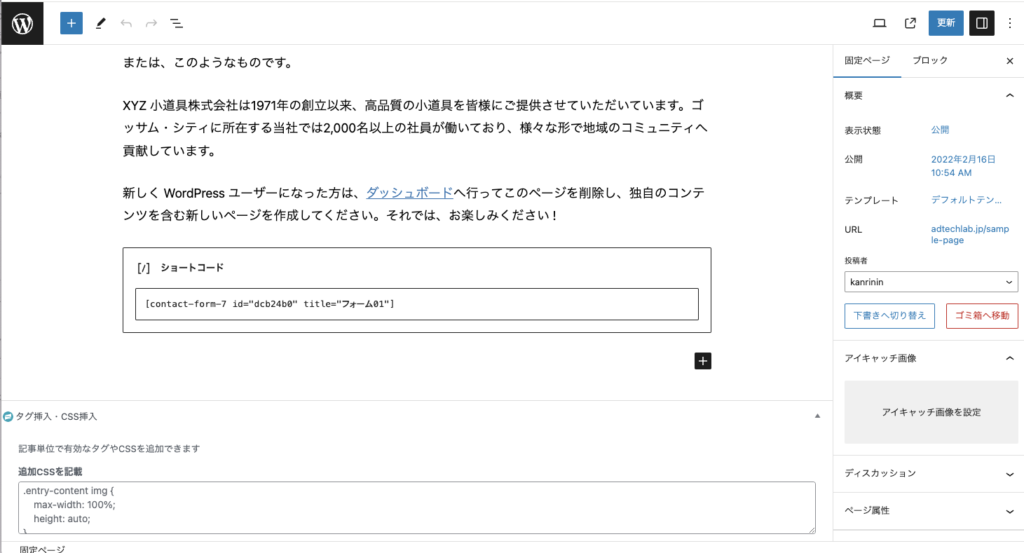
Task: Click the WordPress logo icon
Action: pos(22,22)
